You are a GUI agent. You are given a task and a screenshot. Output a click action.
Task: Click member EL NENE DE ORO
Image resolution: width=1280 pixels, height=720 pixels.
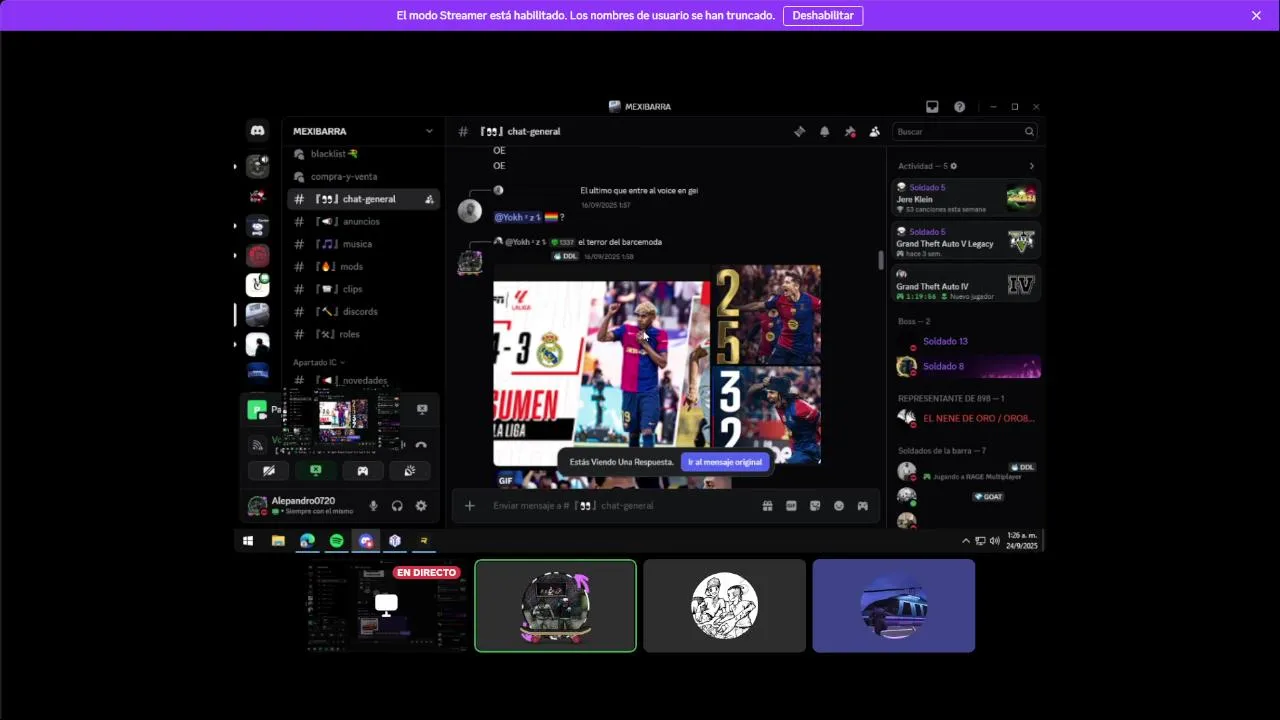click(966, 418)
